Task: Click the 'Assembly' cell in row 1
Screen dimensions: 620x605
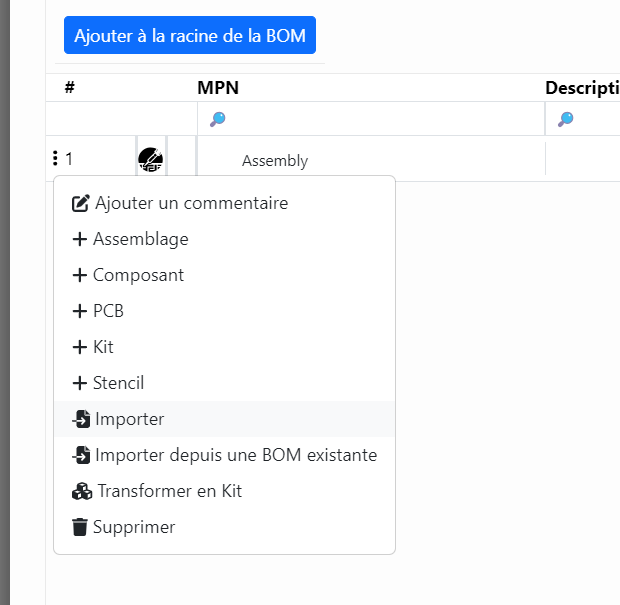Action: pos(275,160)
